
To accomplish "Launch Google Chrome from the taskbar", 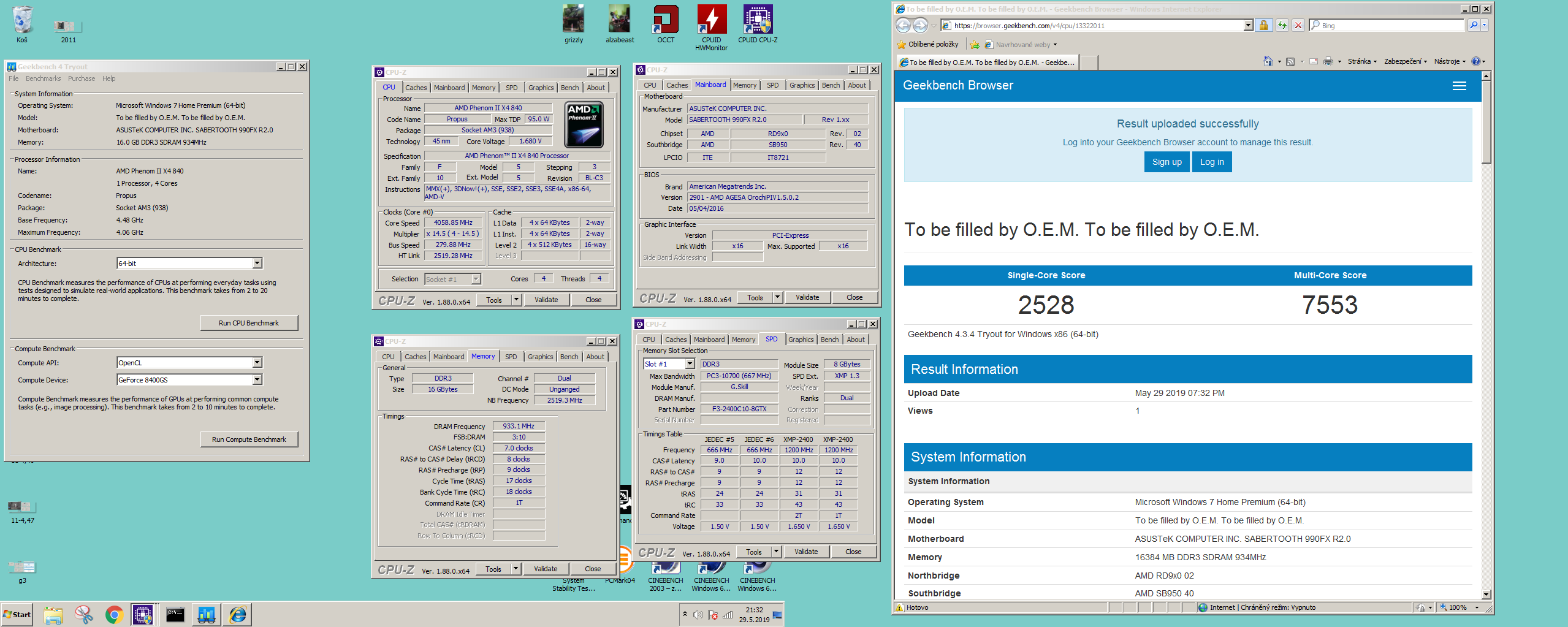I will point(115,614).
